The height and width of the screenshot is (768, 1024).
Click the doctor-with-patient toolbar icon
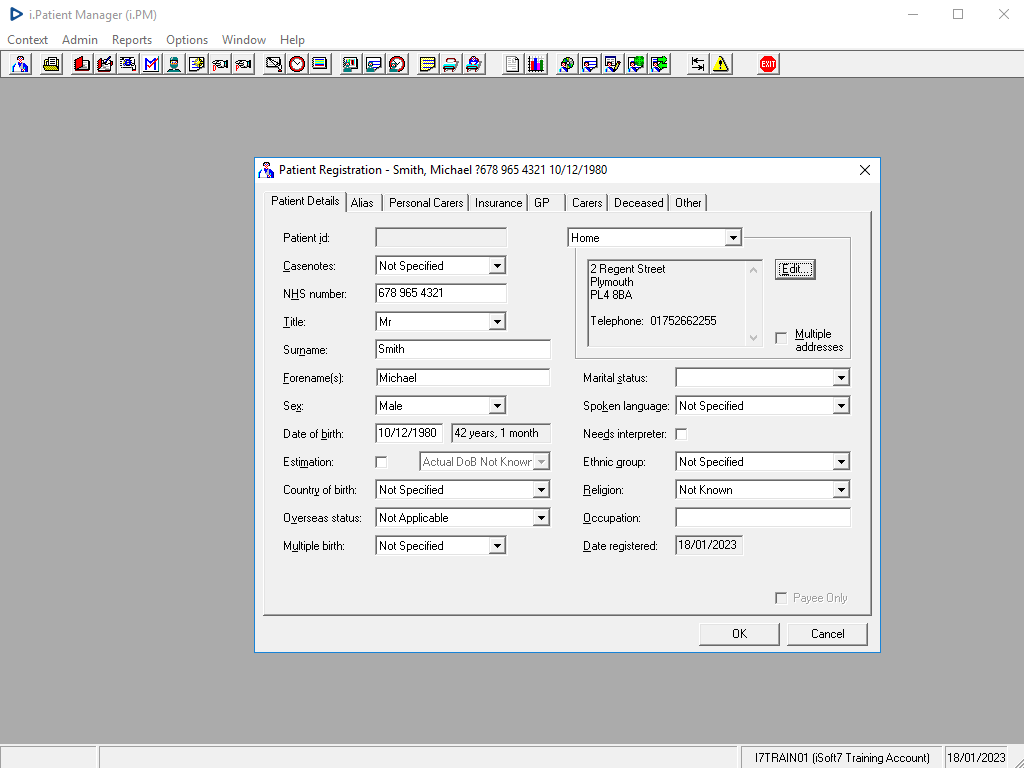pos(20,64)
